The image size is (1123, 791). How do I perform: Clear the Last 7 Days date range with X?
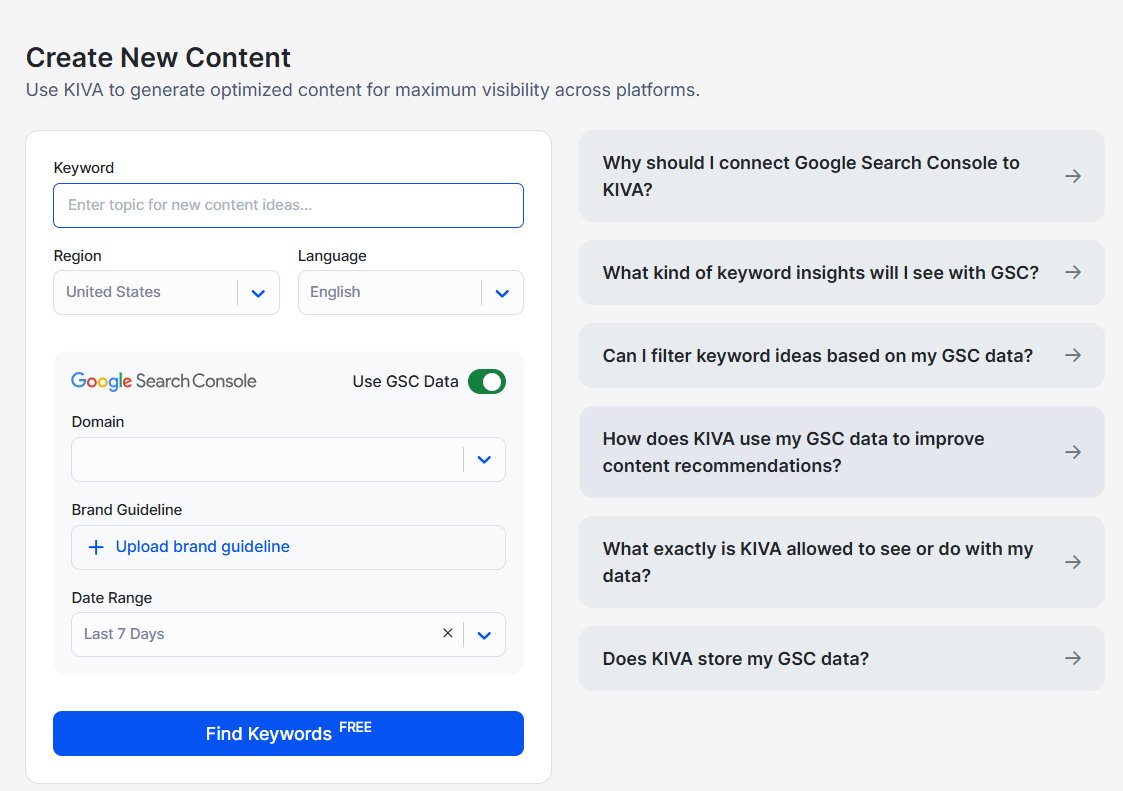point(448,633)
